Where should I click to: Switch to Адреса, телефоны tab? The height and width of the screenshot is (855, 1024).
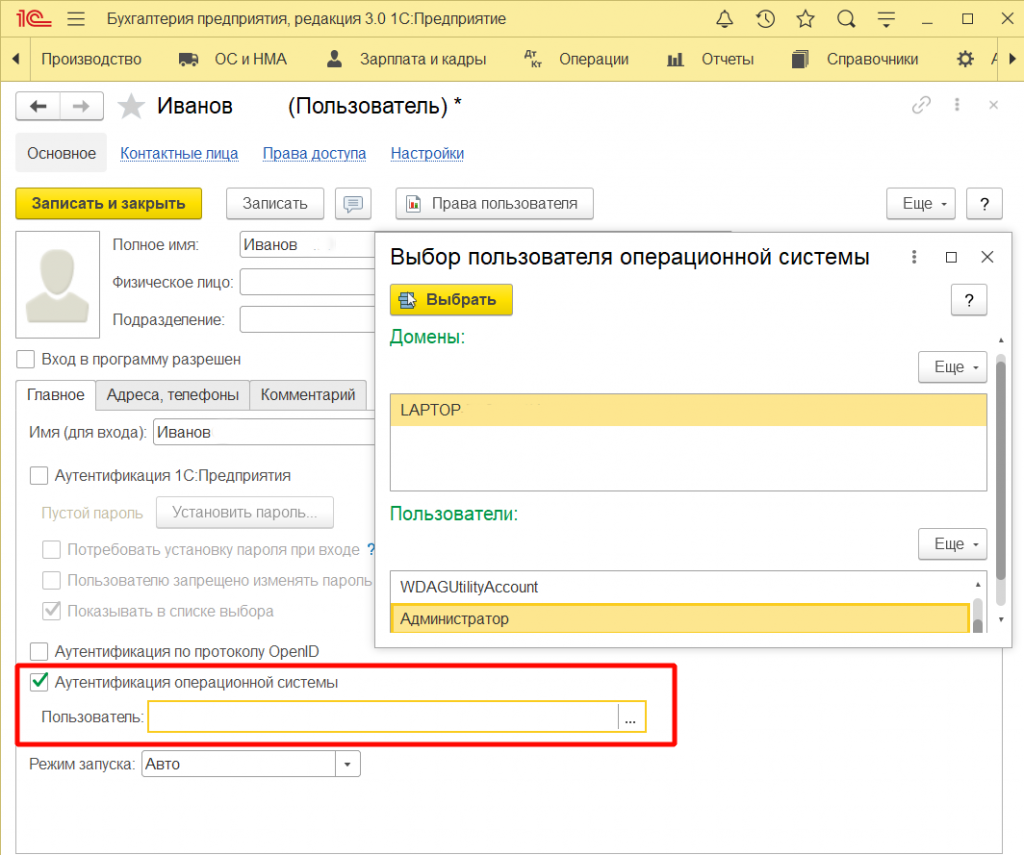click(172, 395)
